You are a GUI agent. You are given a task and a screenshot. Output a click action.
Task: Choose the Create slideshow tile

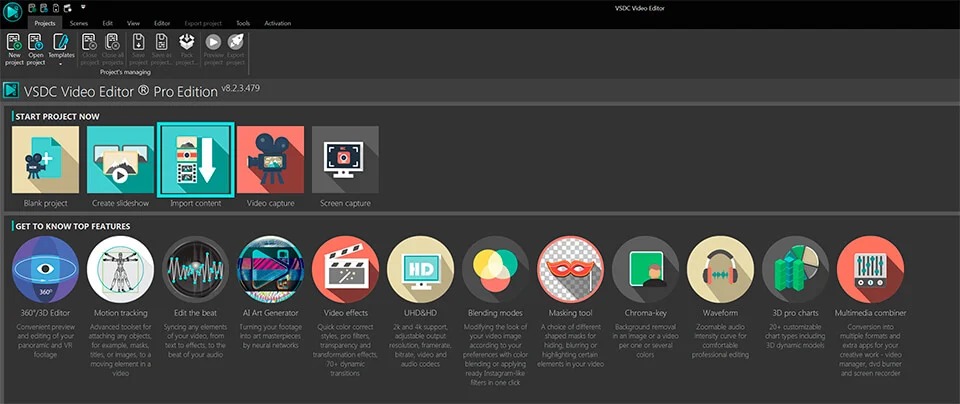pyautogui.click(x=120, y=160)
